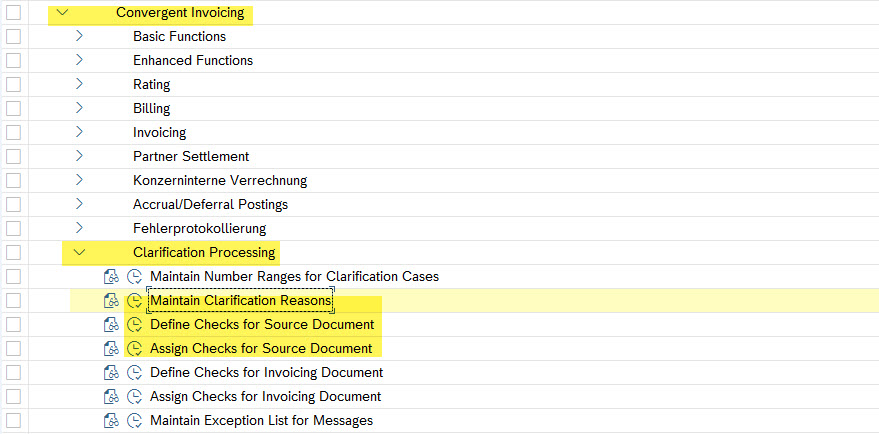Viewport: 879px width, 434px height.
Task: Open documentation icon for Assign Checks for Source Document
Action: click(111, 349)
